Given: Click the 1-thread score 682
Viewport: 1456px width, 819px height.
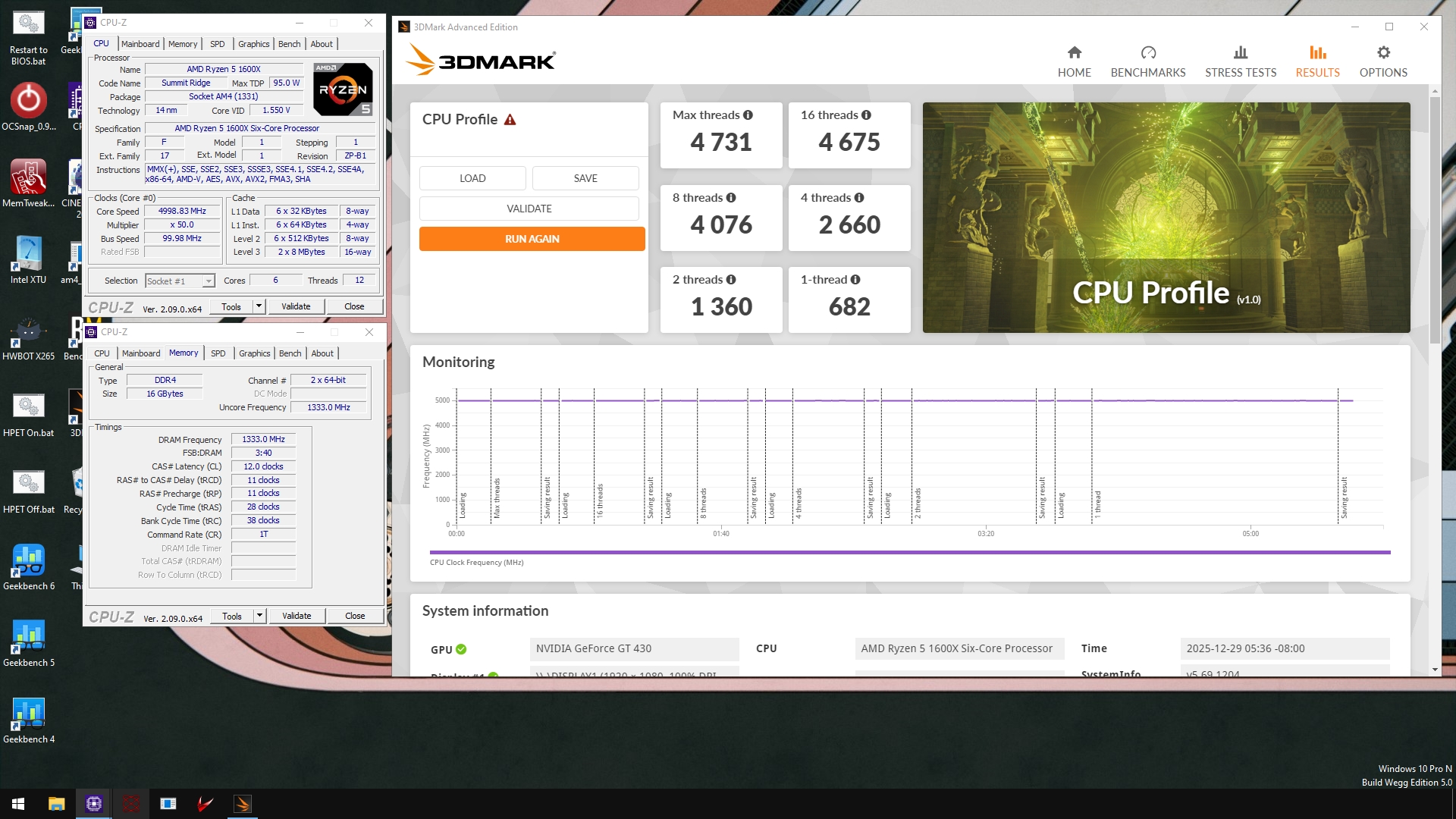Looking at the screenshot, I should tap(849, 307).
